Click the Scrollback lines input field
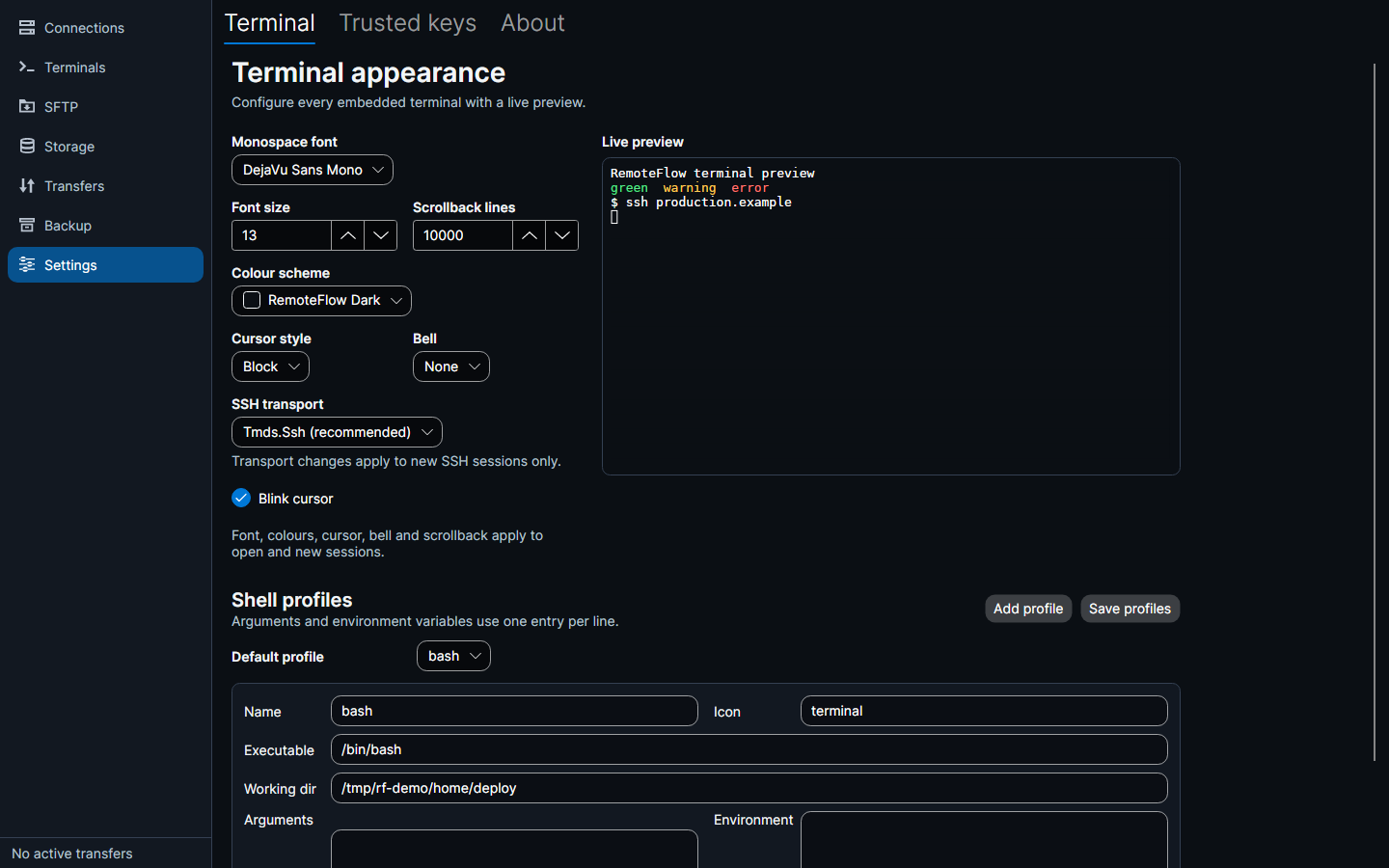 pos(463,235)
